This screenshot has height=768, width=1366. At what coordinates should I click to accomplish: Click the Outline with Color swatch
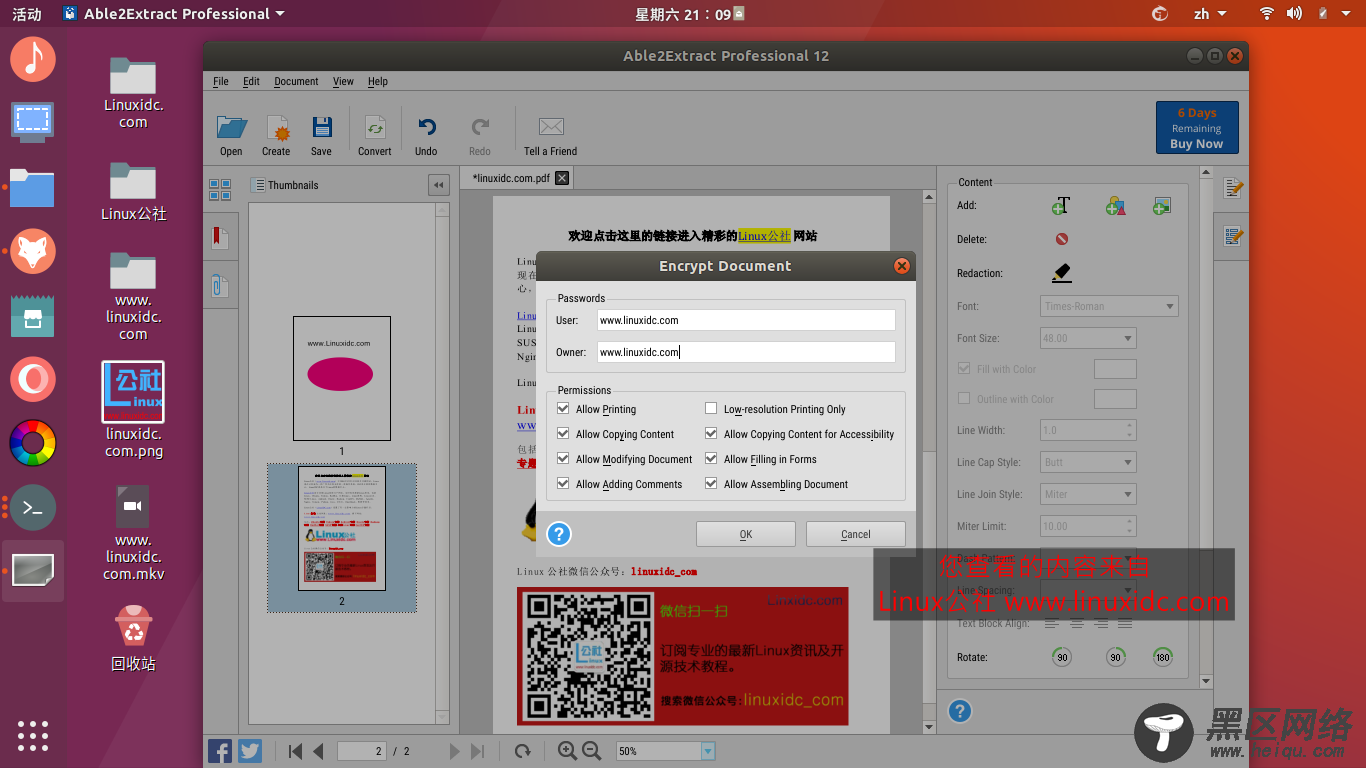coord(1115,399)
